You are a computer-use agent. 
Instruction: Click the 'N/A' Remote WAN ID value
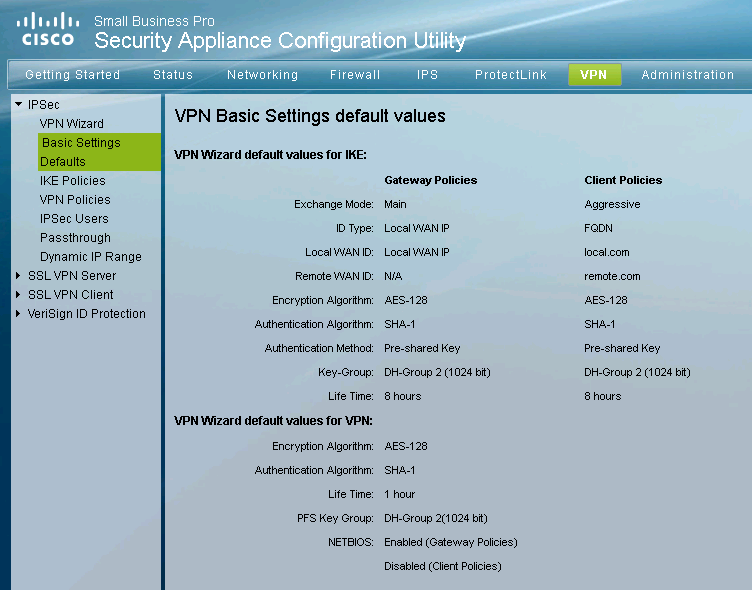click(393, 276)
